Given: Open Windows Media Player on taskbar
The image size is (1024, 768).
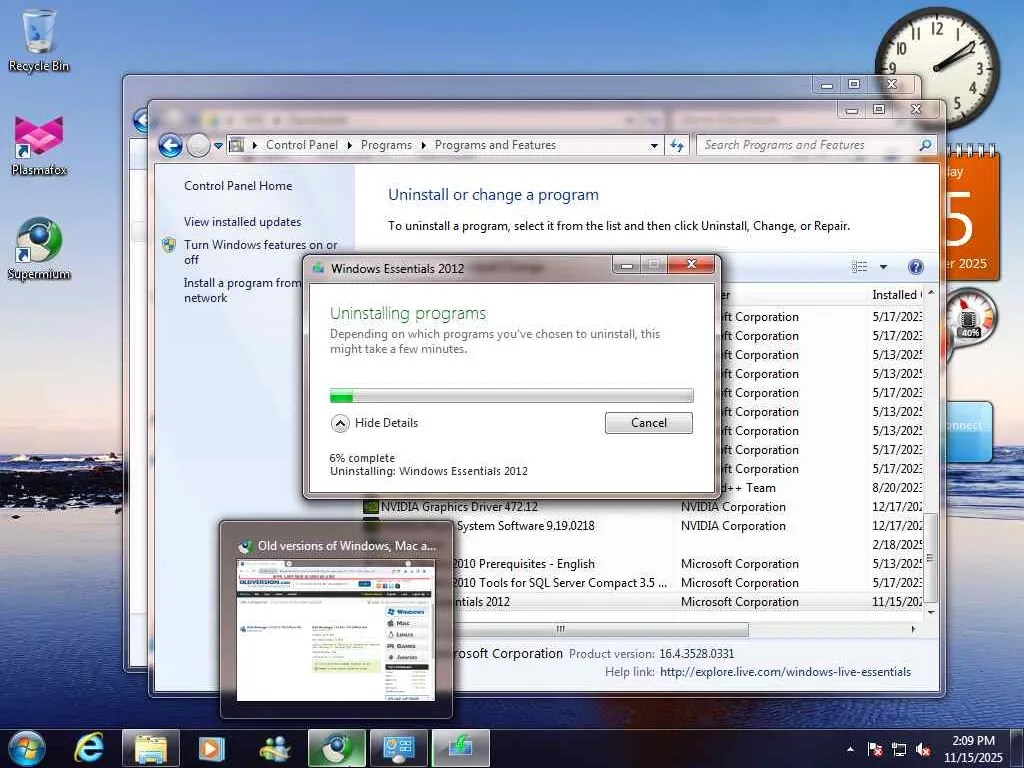Looking at the screenshot, I should pos(211,748).
